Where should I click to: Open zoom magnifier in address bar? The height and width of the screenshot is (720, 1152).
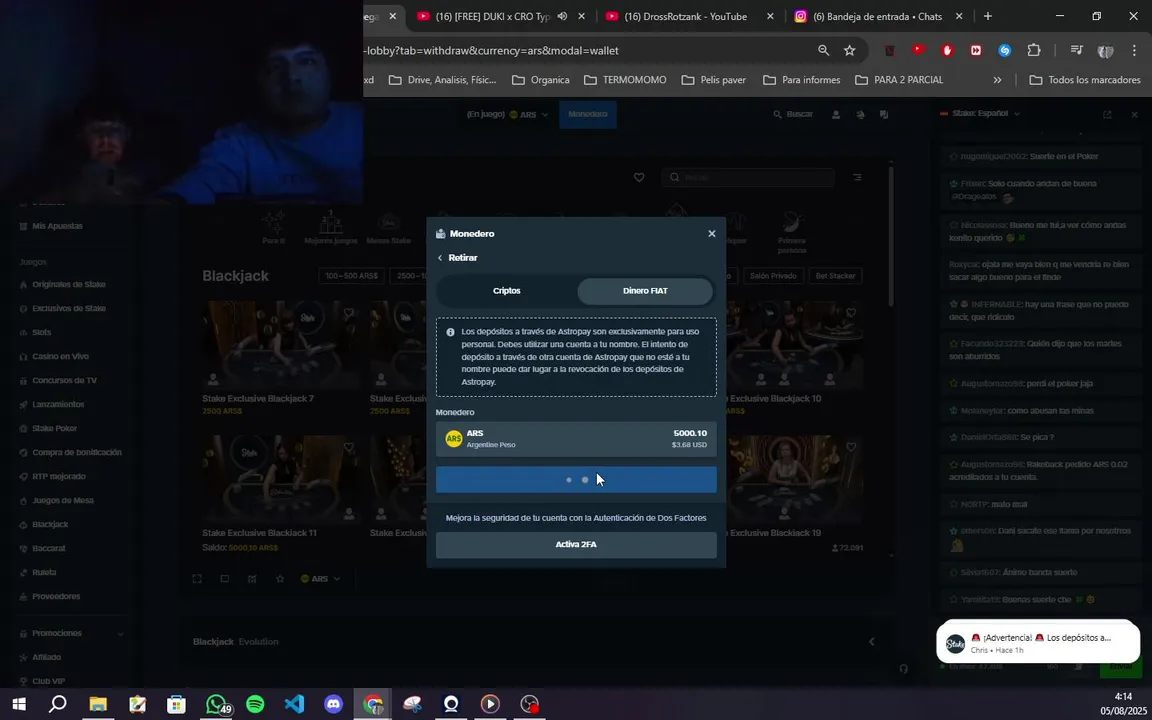824,51
